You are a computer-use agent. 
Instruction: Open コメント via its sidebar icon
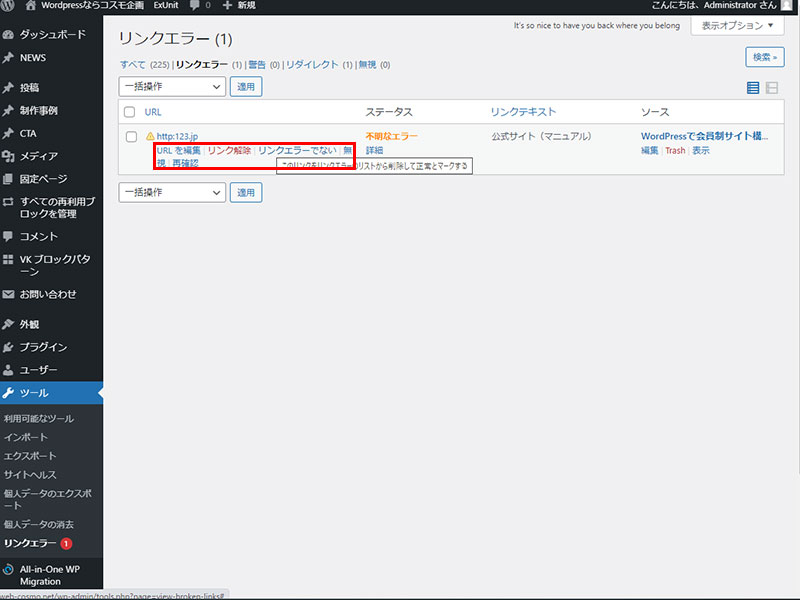[x=10, y=233]
